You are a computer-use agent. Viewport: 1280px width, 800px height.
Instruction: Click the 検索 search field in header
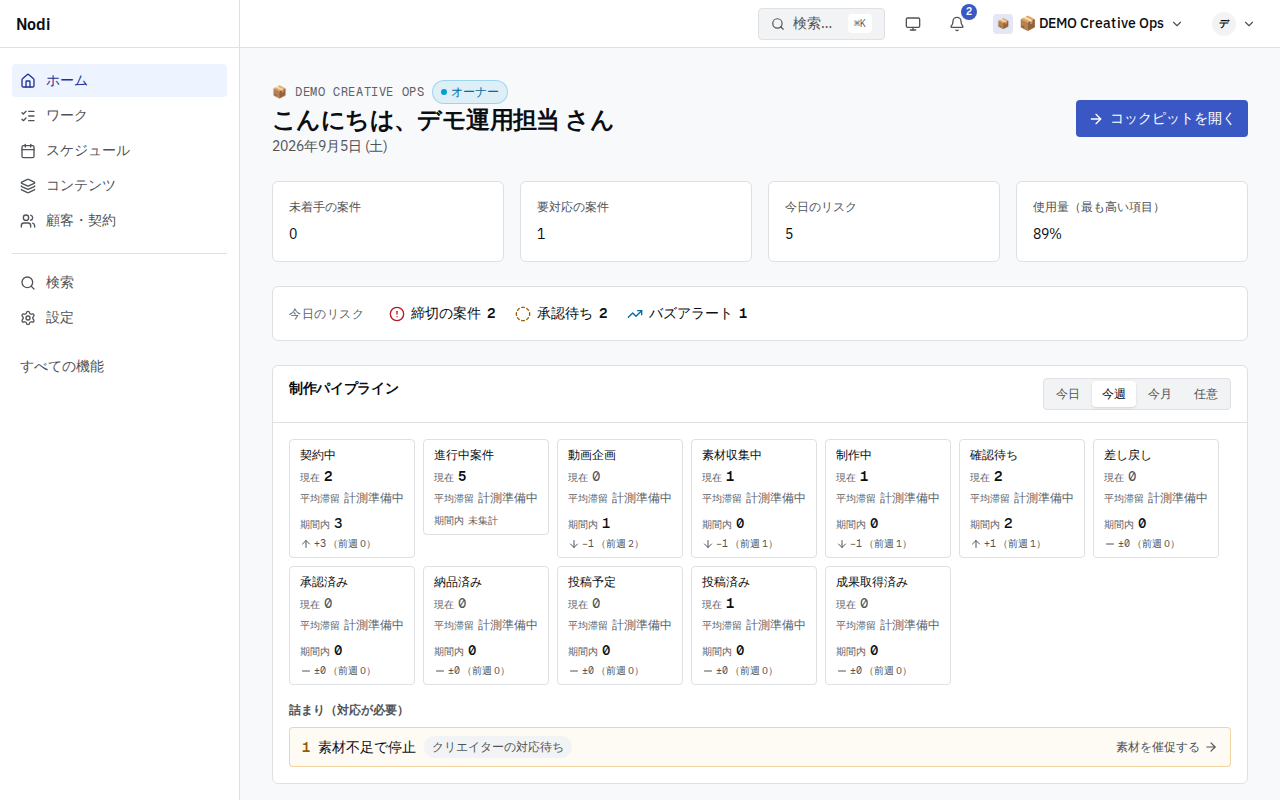[x=821, y=23]
